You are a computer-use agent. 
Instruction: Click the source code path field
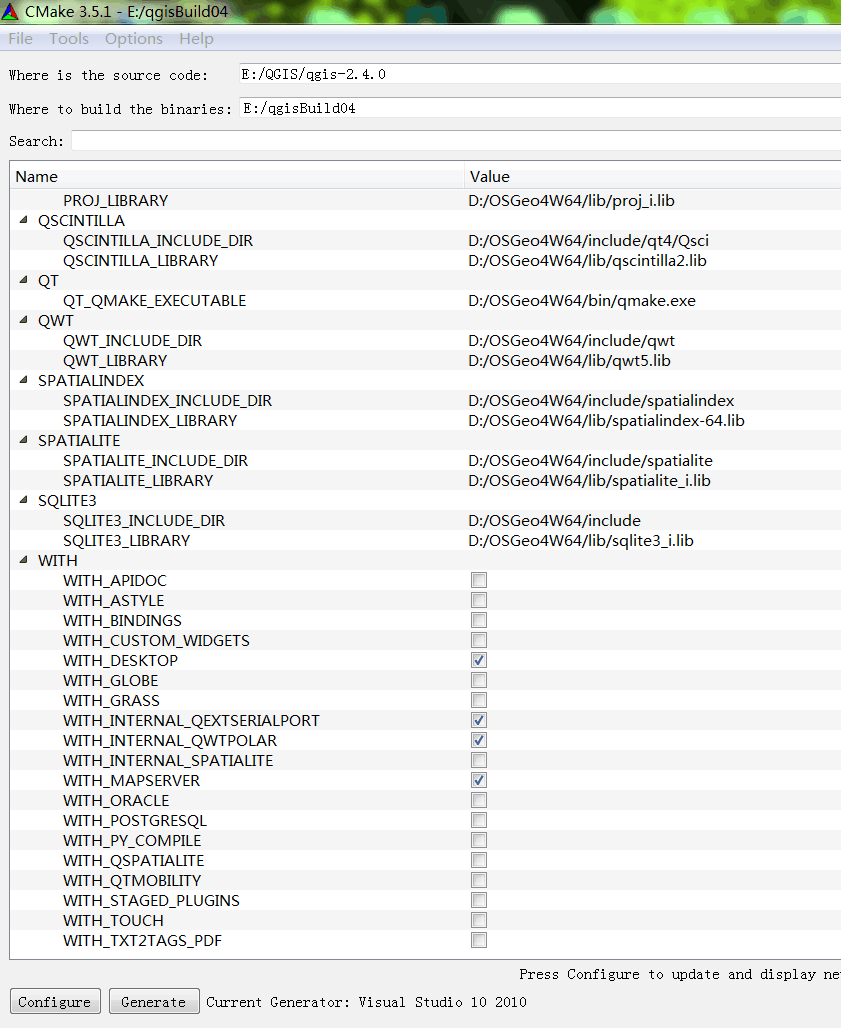(539, 74)
